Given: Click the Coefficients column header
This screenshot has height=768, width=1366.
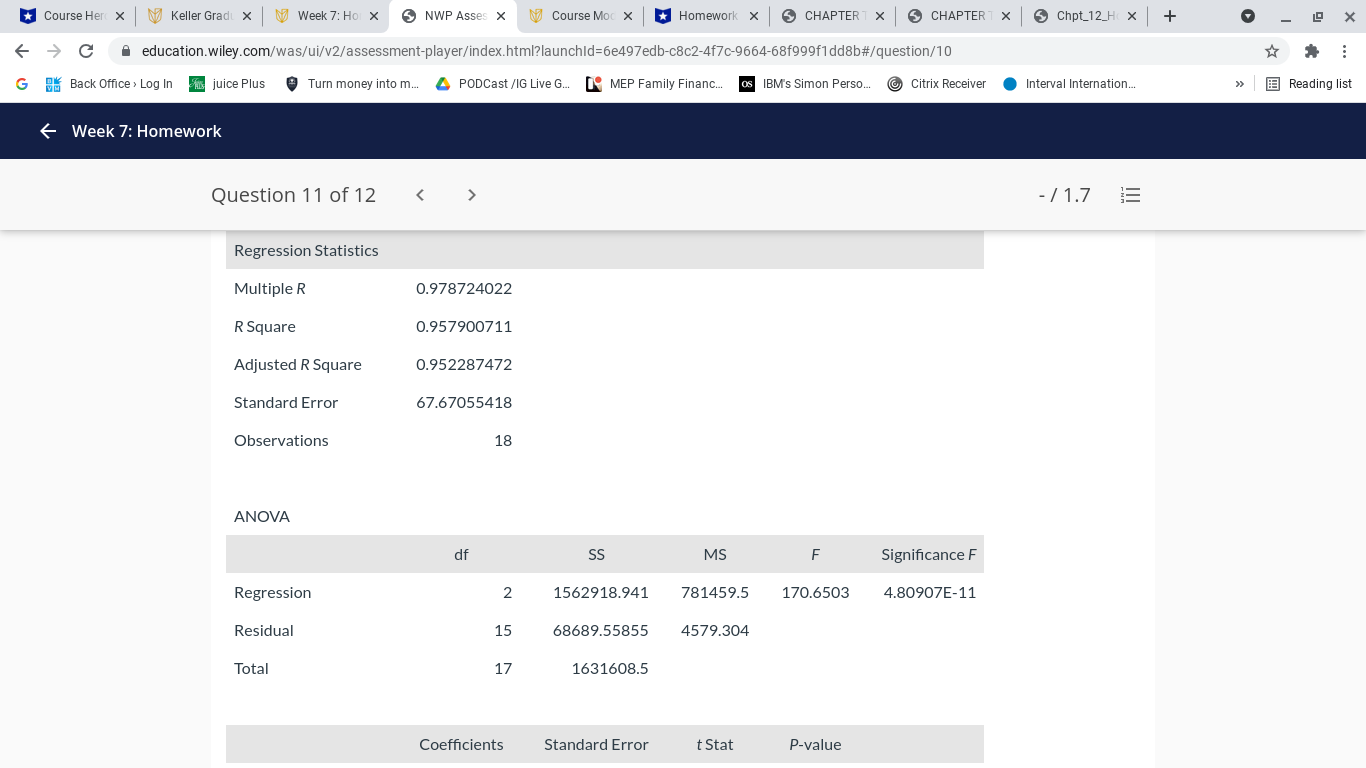Looking at the screenshot, I should 461,744.
